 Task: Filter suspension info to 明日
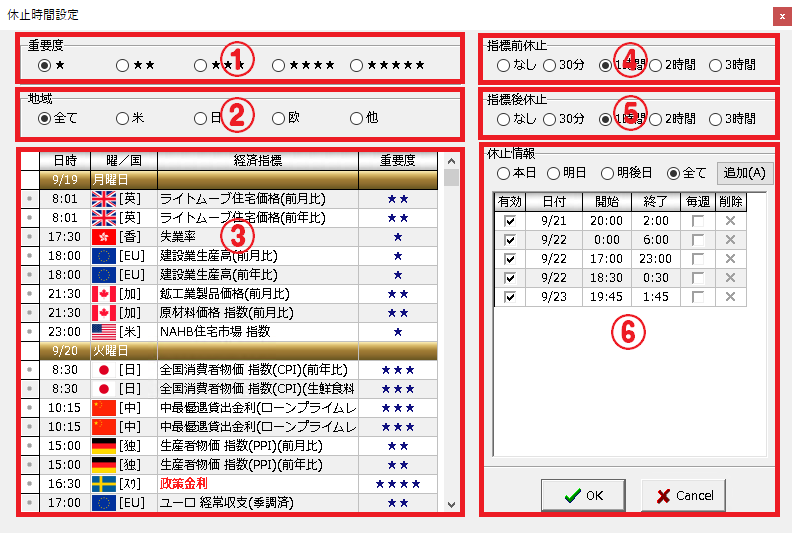coord(553,172)
